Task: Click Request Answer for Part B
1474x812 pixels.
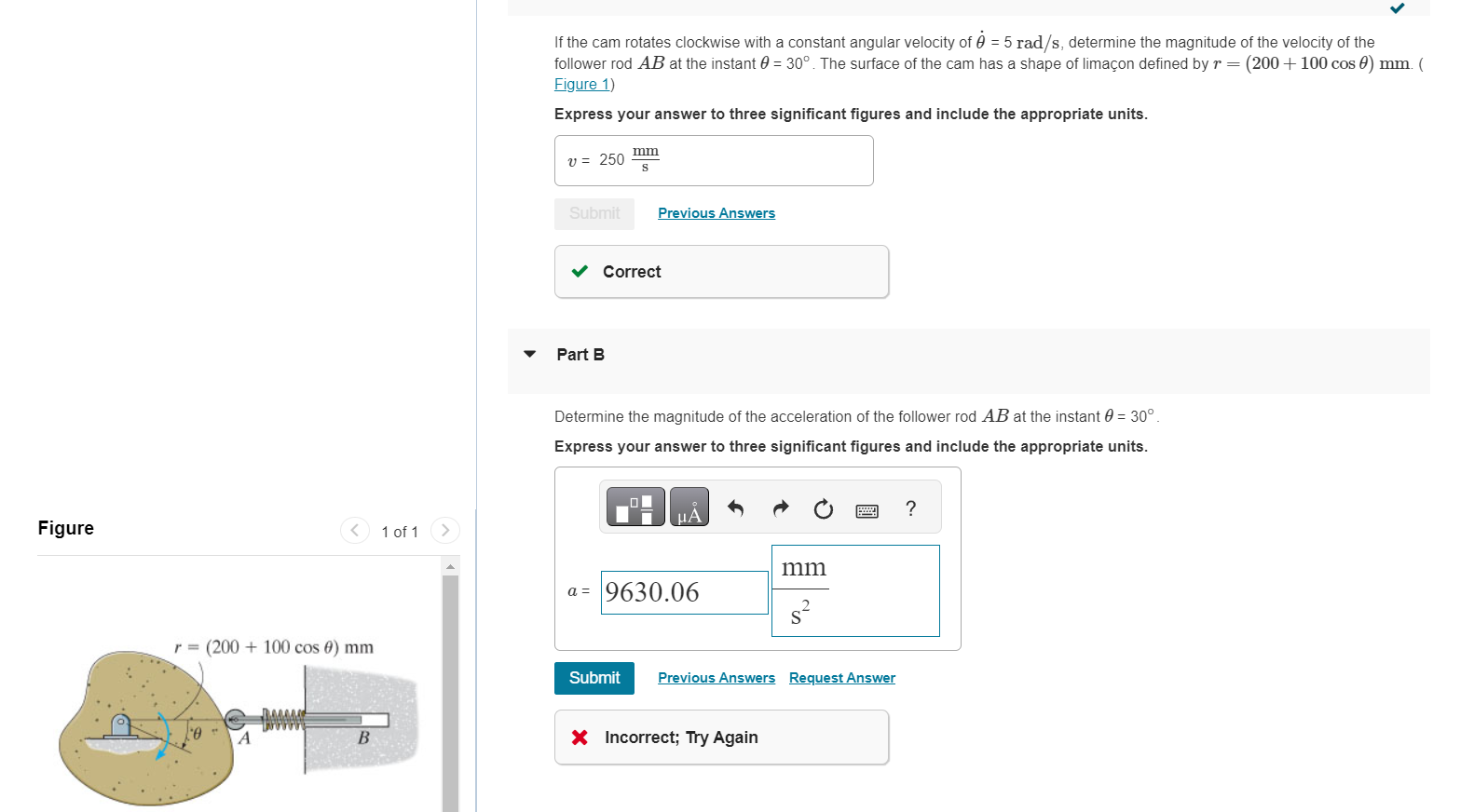Action: (841, 677)
